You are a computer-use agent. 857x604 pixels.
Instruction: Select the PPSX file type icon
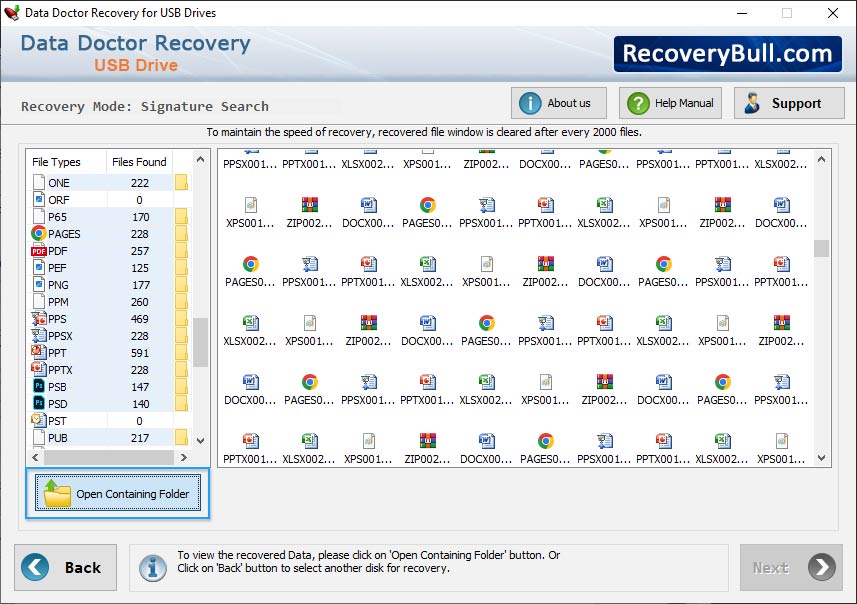[x=39, y=335]
